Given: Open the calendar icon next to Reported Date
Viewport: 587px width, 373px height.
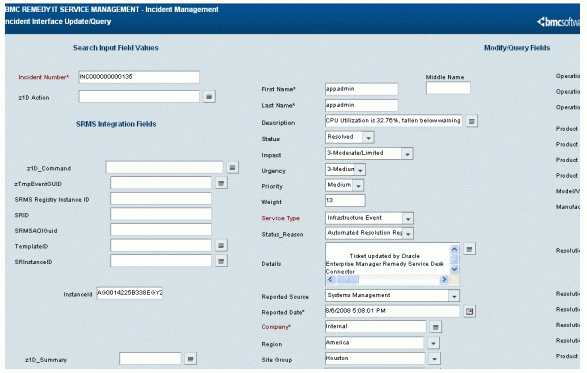Looking at the screenshot, I should click(469, 311).
